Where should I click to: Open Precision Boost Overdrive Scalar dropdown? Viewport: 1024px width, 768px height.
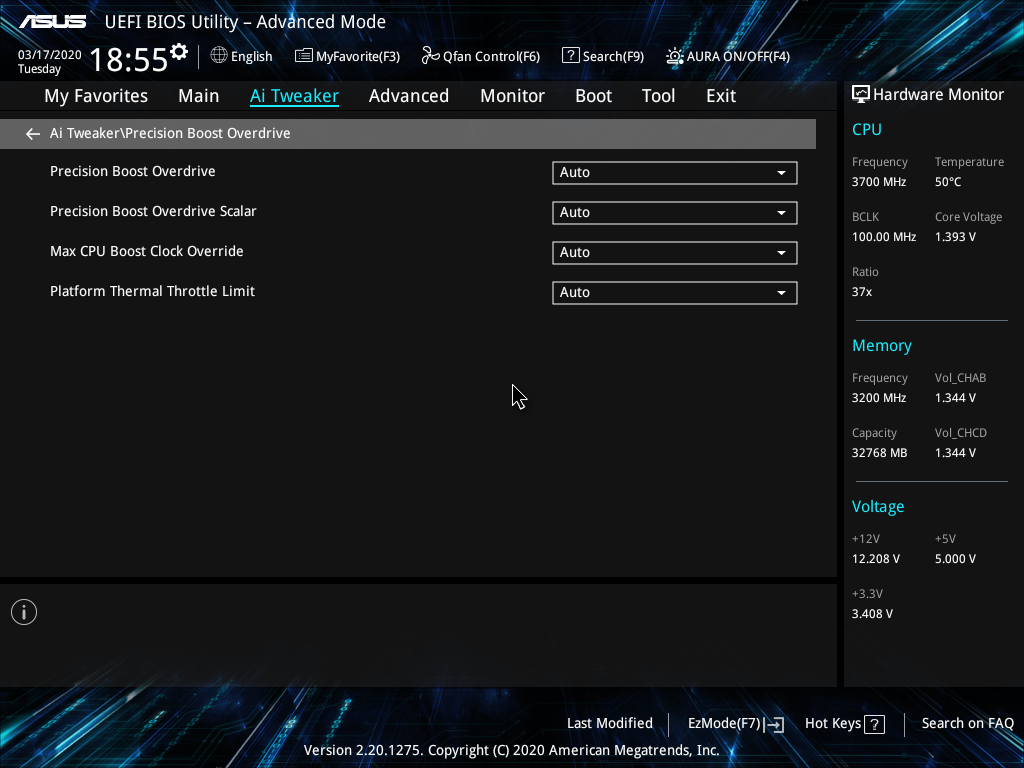675,213
